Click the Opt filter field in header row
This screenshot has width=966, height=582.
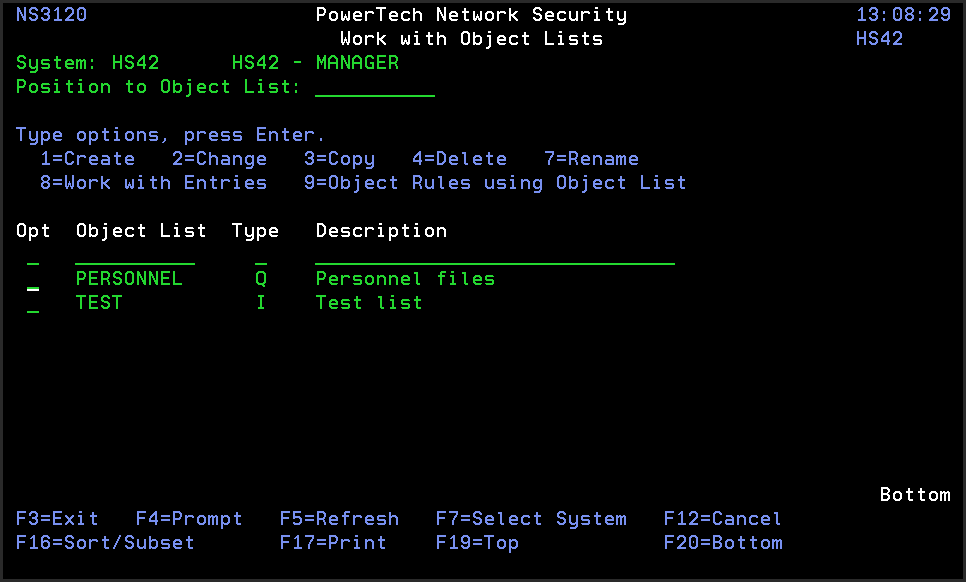33,256
